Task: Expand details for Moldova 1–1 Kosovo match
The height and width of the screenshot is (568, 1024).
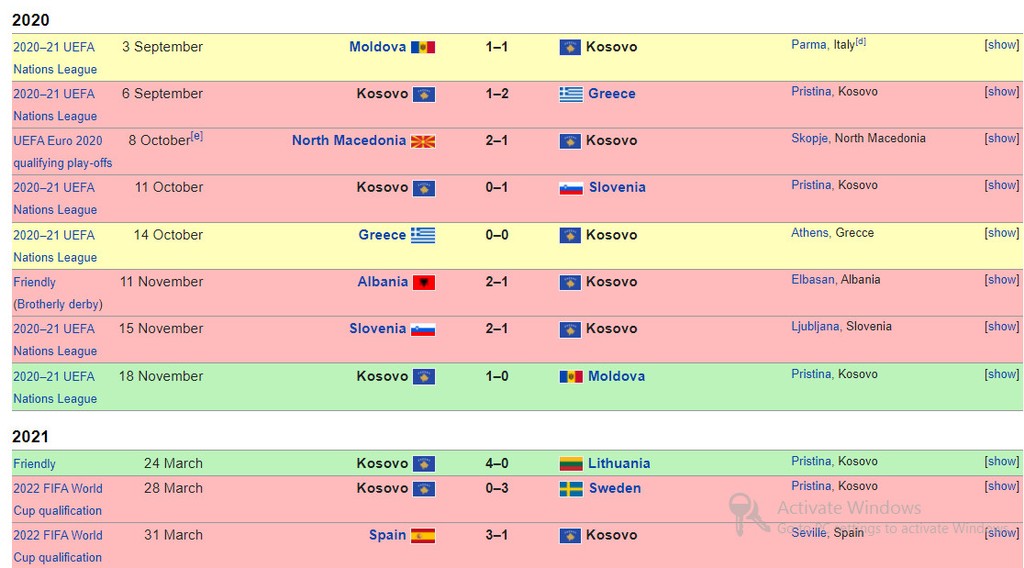Action: 1001,44
